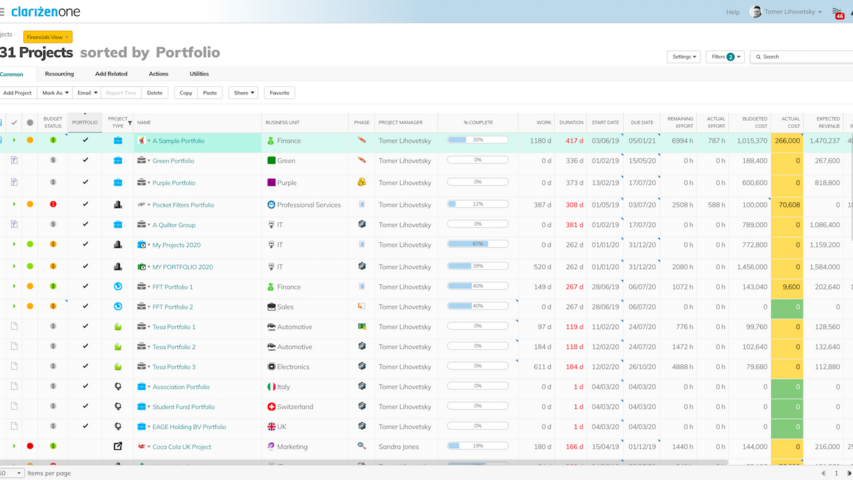
Task: Click the Add Project button
Action: coord(17,93)
